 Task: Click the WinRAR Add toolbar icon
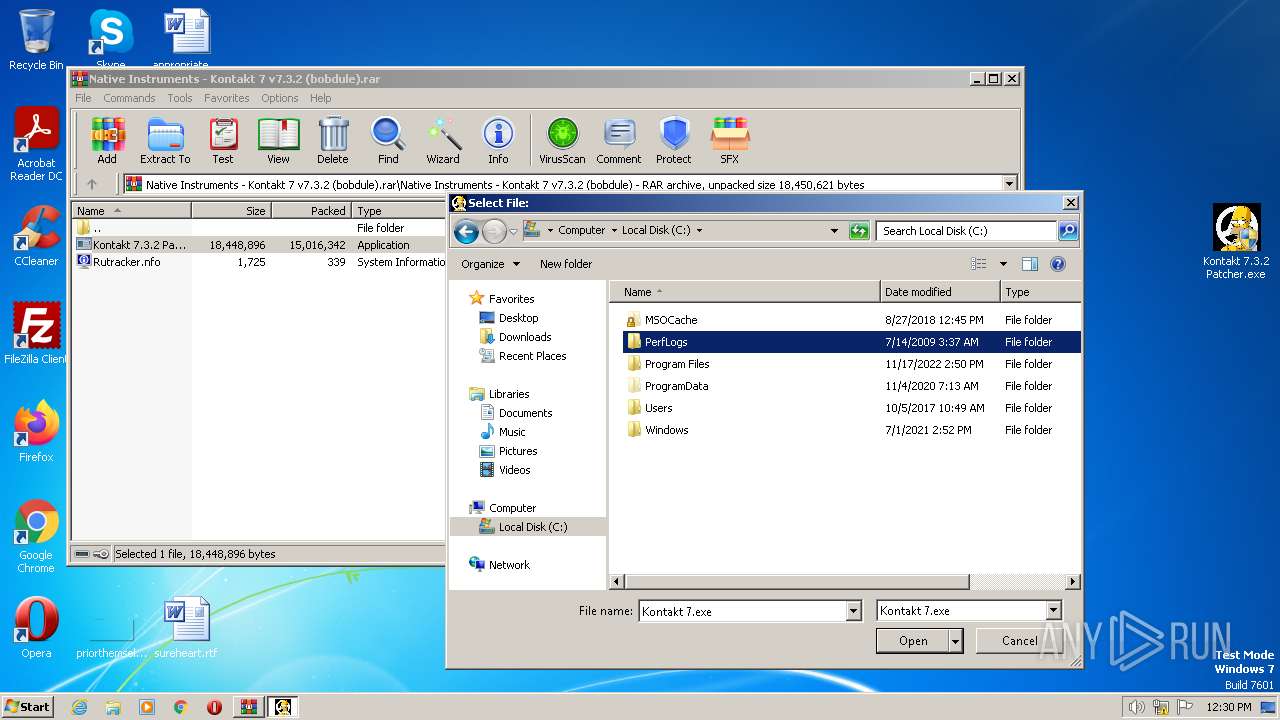point(107,140)
